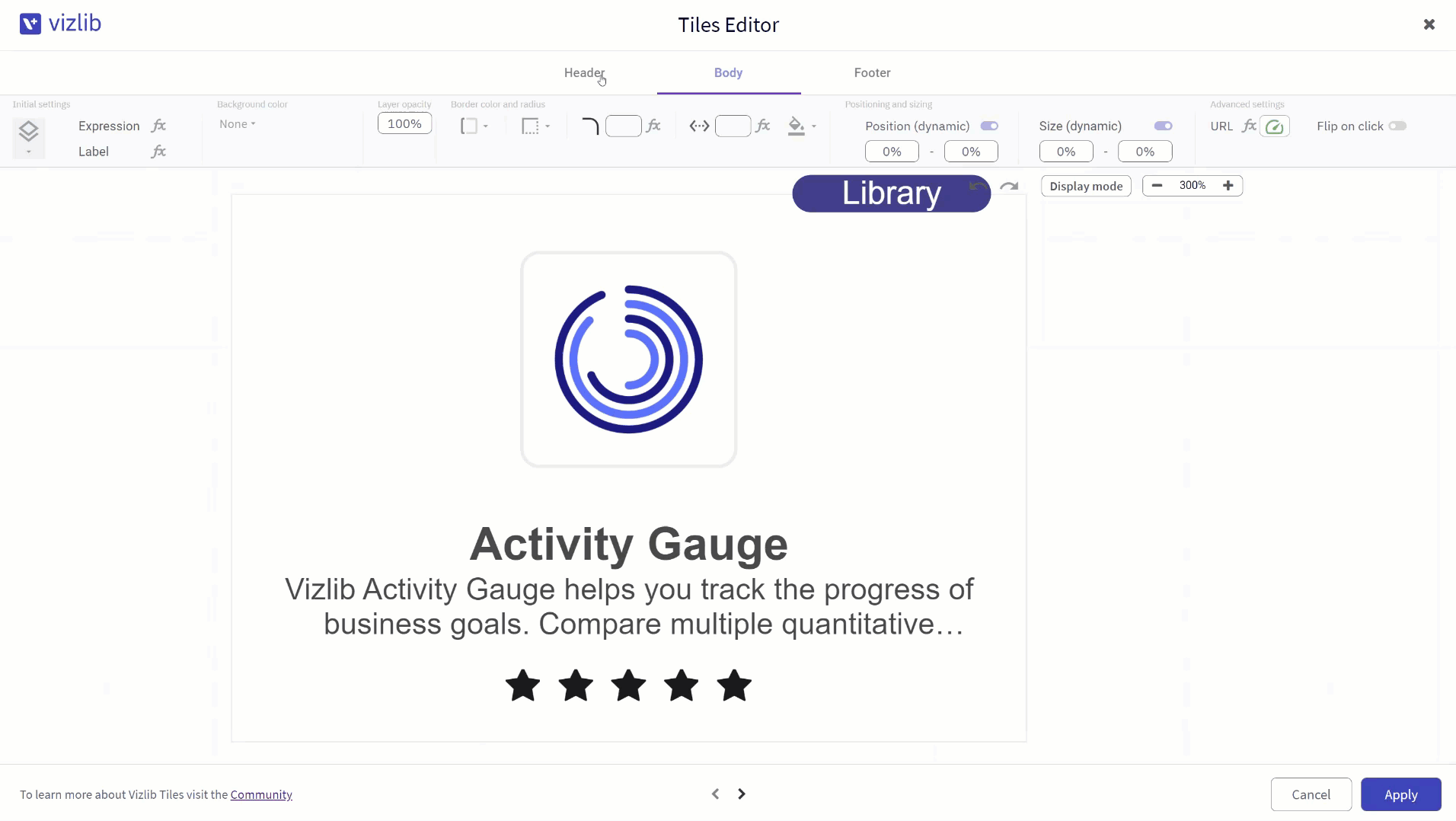
Task: Click the URL fx expression icon
Action: [1249, 126]
